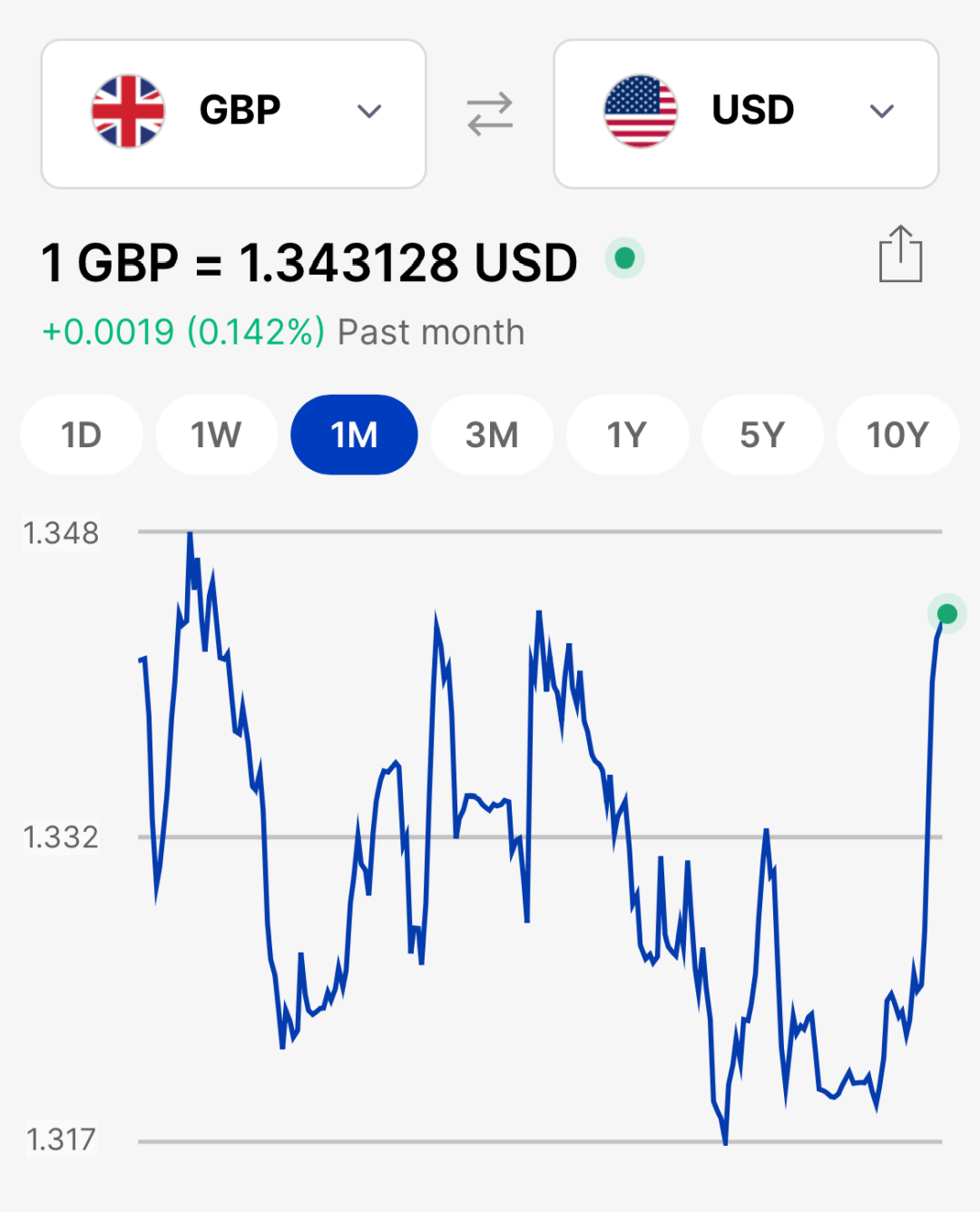Click the UK flag icon

pyautogui.click(x=128, y=112)
